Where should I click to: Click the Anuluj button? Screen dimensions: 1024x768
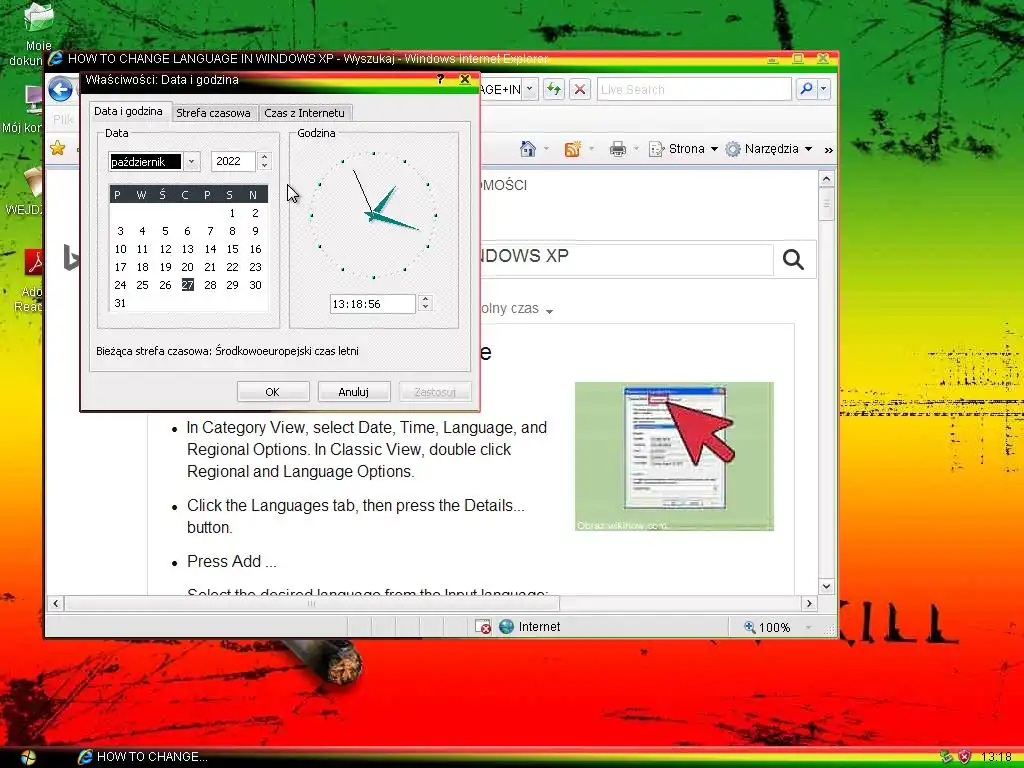[x=353, y=392]
